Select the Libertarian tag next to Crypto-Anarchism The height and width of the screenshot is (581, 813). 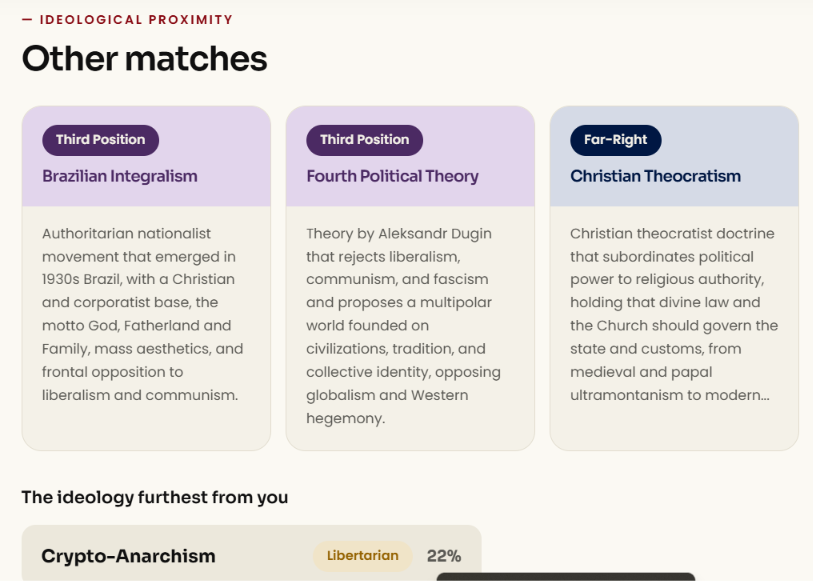(x=362, y=556)
